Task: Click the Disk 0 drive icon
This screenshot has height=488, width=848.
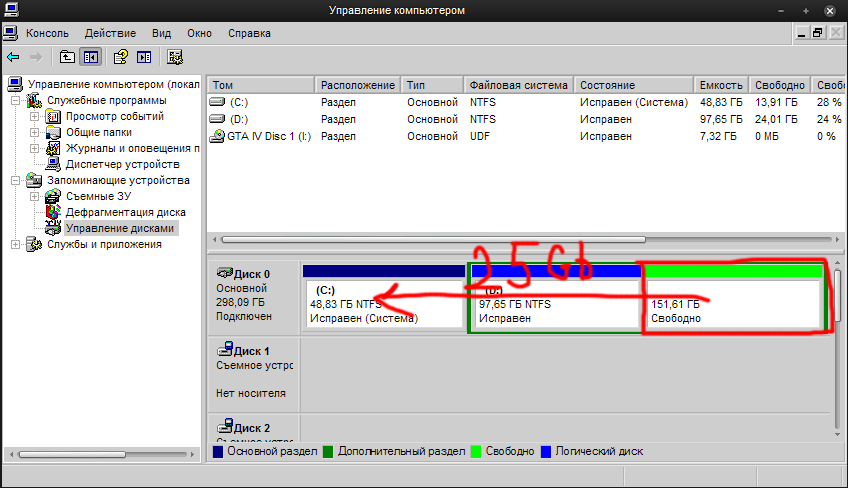Action: click(x=224, y=273)
